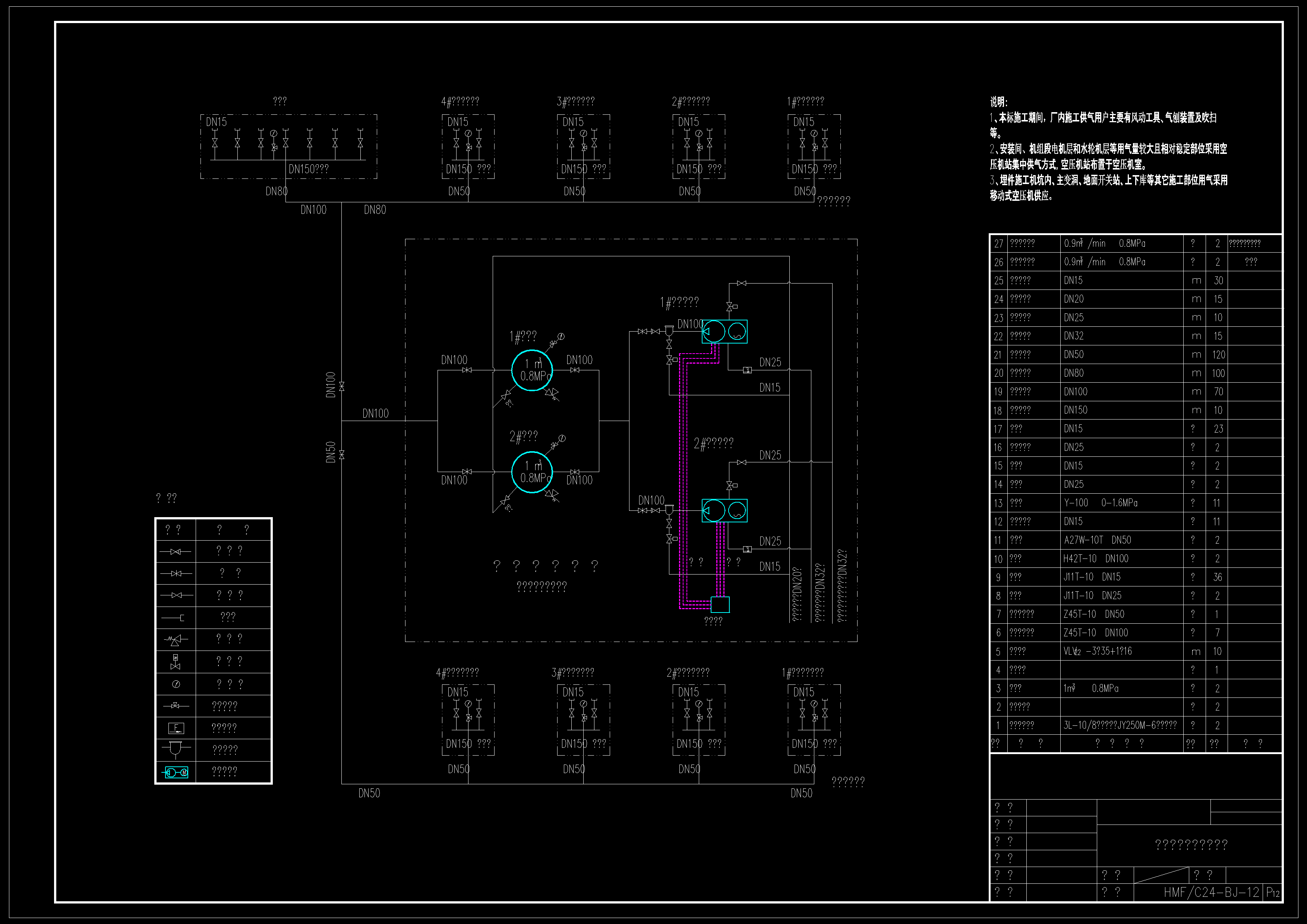Click note 2 text beginning 安装间
Image resolution: width=1307 pixels, height=924 pixels.
click(x=1108, y=156)
